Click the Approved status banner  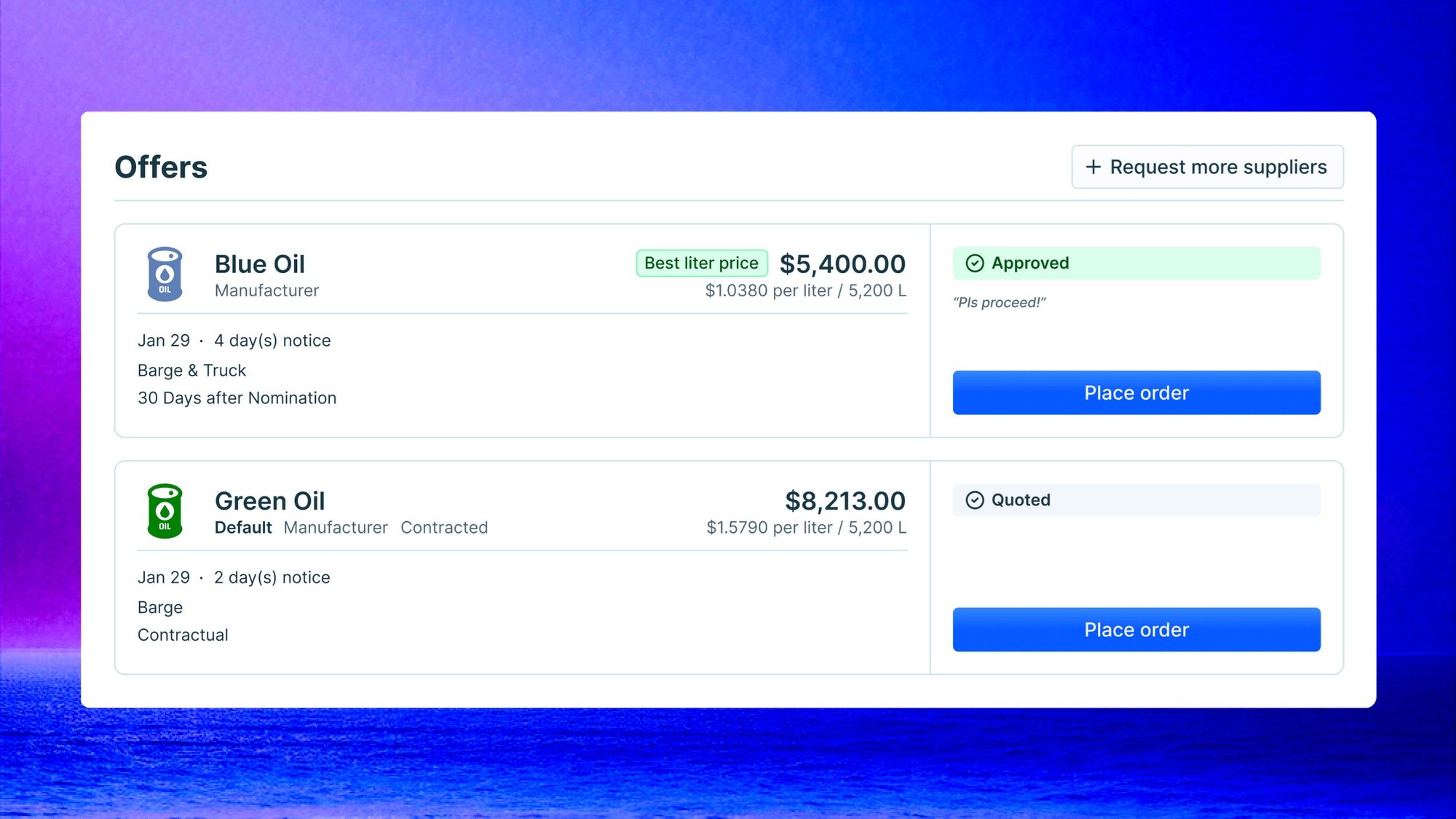pyautogui.click(x=1136, y=264)
